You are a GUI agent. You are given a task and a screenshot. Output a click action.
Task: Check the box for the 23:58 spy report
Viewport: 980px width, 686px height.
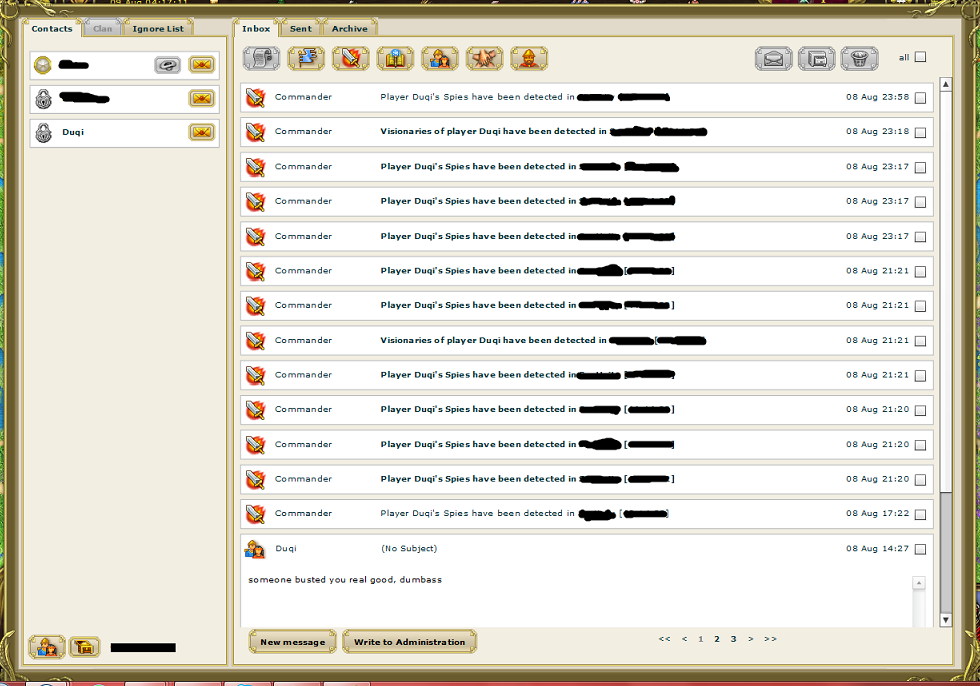920,98
